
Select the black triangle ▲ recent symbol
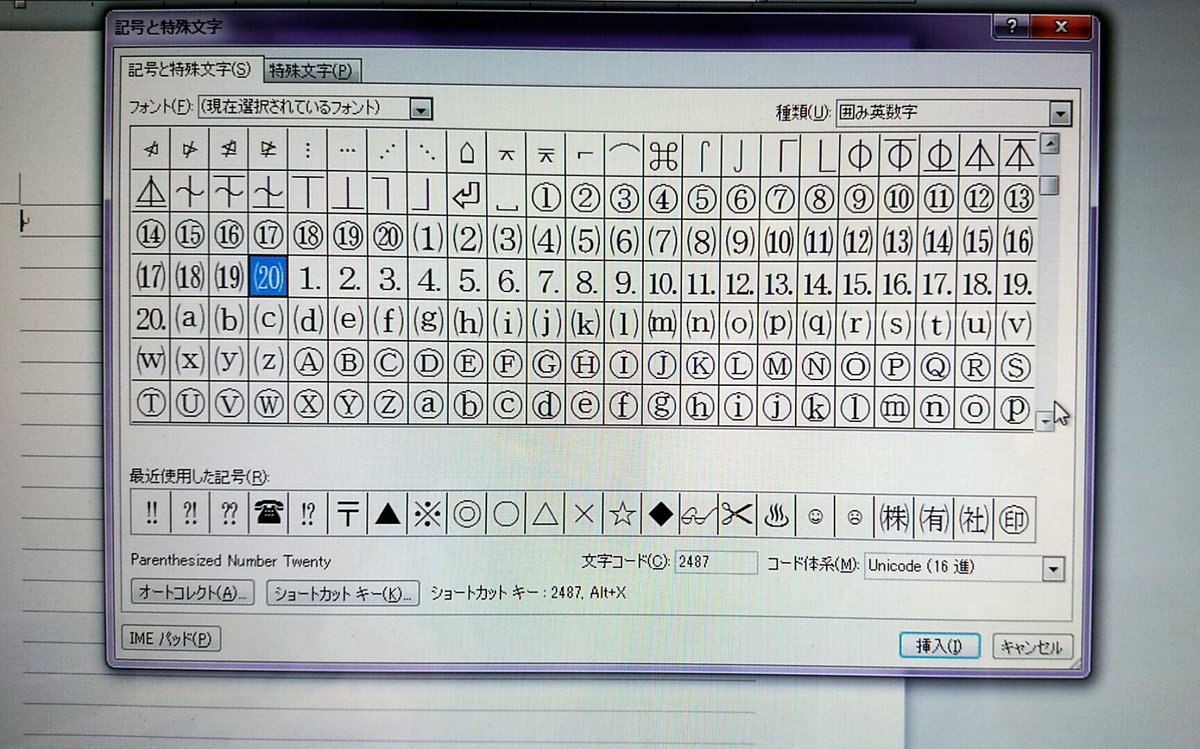(x=387, y=515)
